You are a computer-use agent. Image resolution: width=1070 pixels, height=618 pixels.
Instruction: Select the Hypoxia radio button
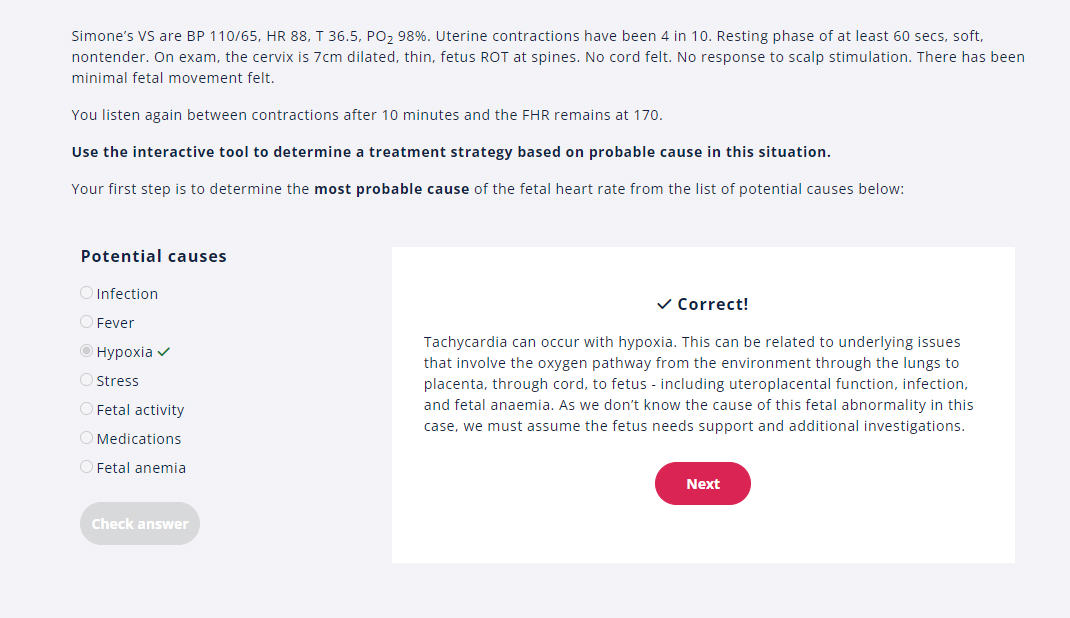tap(86, 350)
